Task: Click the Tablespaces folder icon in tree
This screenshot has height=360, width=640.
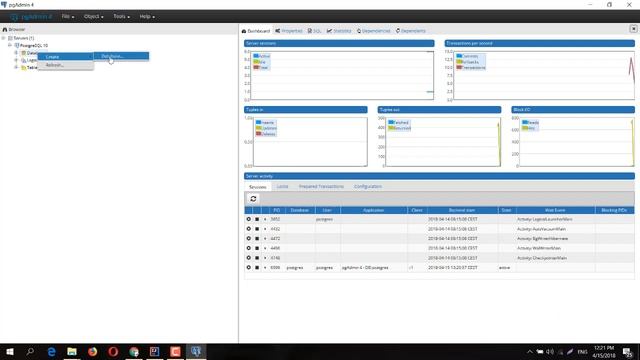Action: click(24, 68)
